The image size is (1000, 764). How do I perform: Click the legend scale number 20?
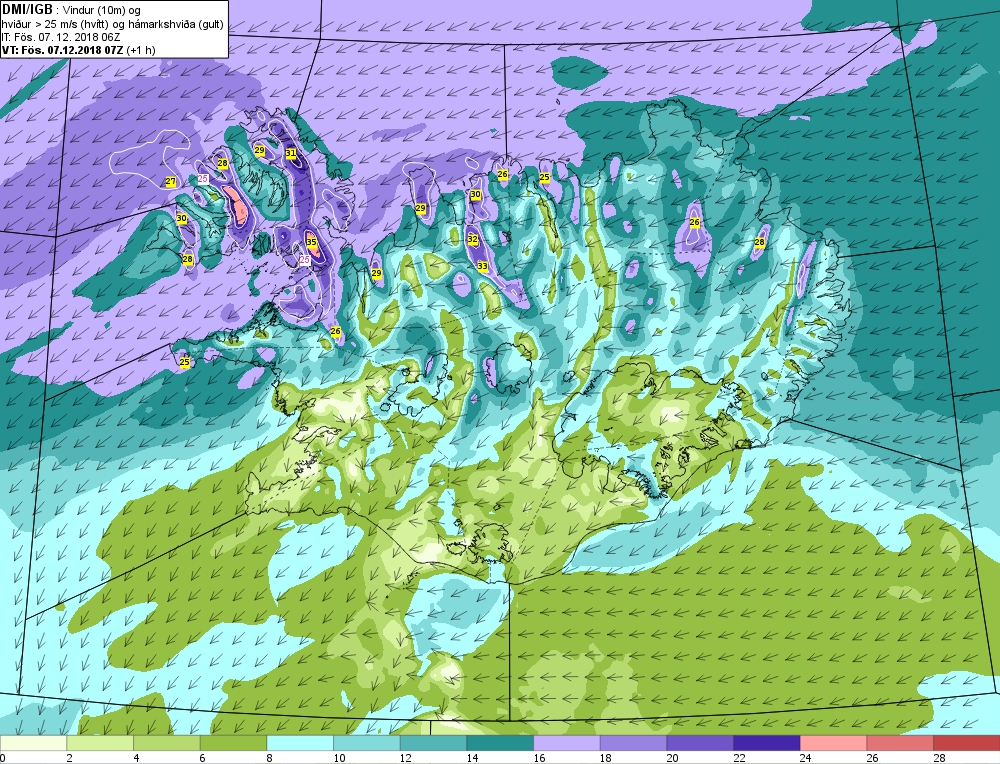coord(672,758)
